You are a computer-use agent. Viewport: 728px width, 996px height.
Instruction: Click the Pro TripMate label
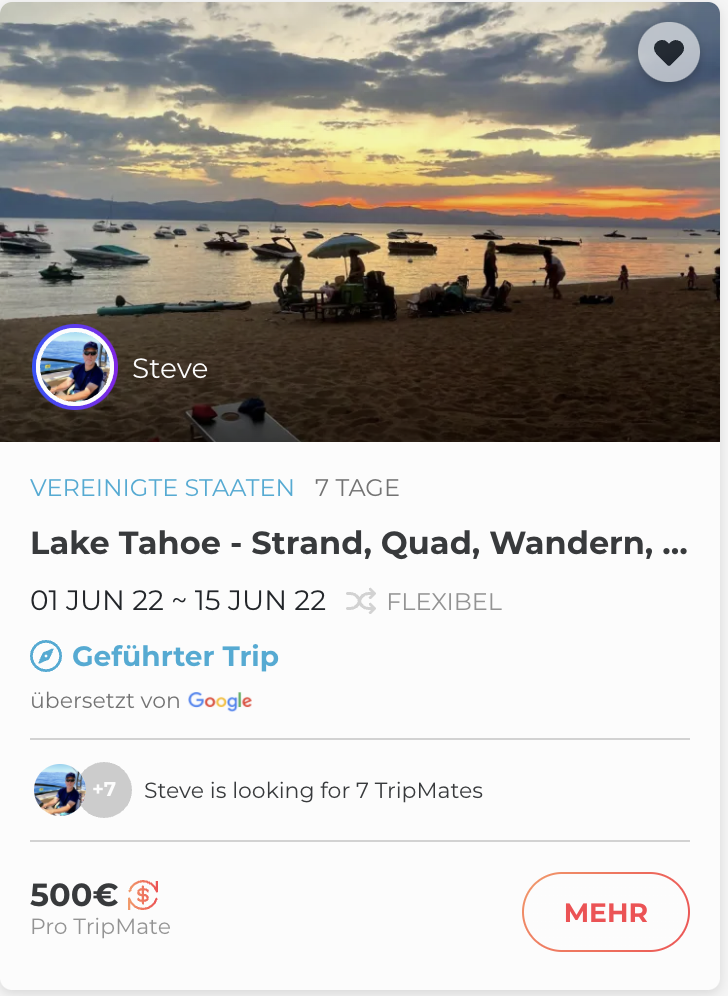[100, 927]
